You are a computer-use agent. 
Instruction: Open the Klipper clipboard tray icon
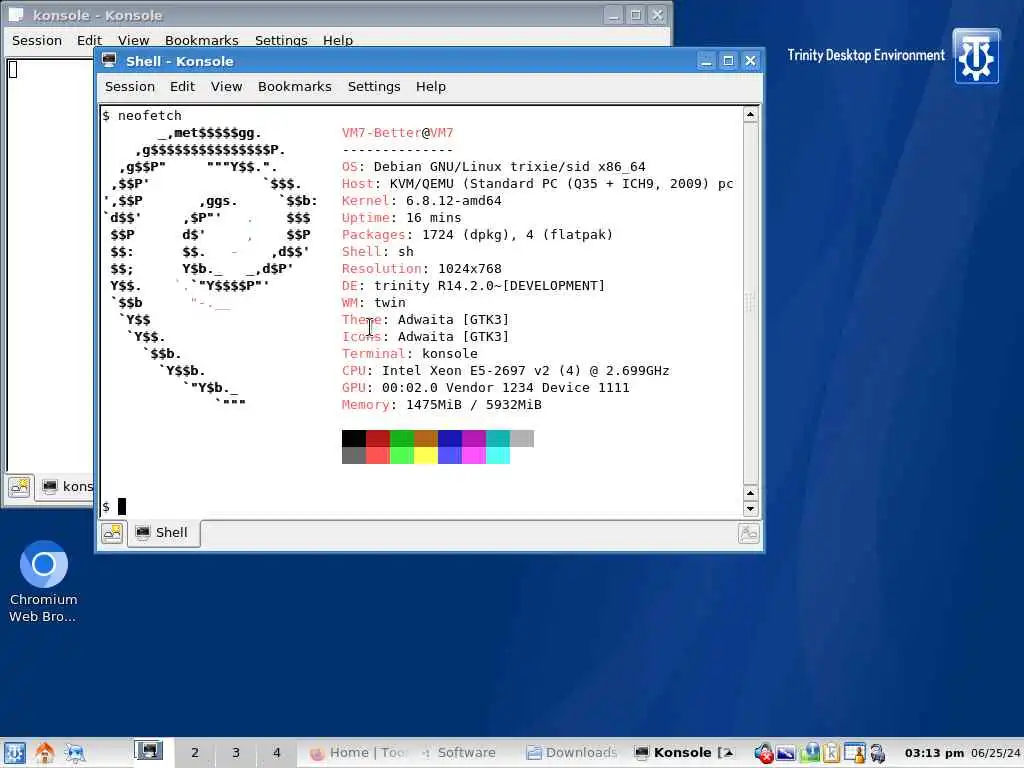click(x=831, y=753)
